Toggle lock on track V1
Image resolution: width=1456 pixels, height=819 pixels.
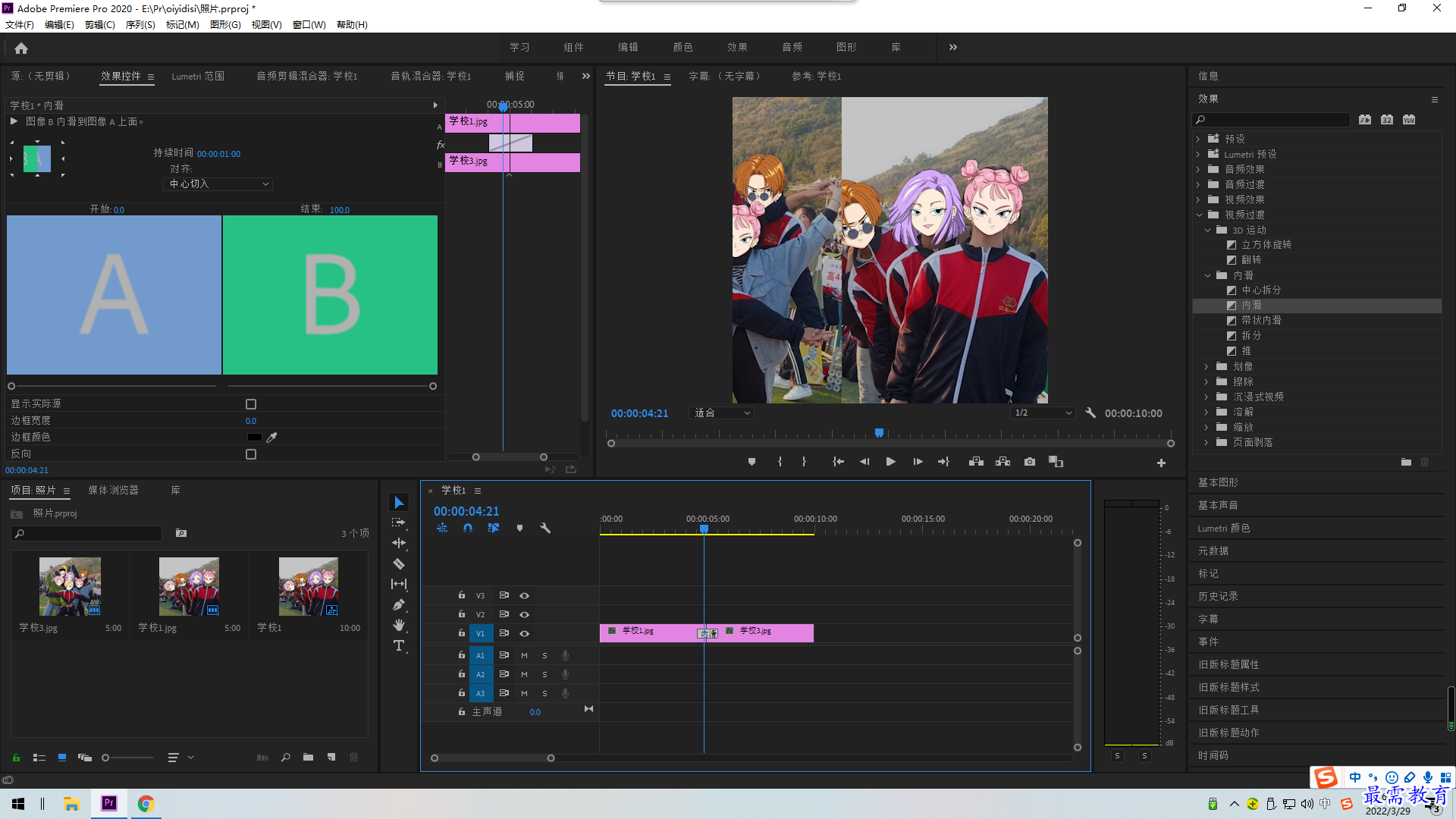461,632
